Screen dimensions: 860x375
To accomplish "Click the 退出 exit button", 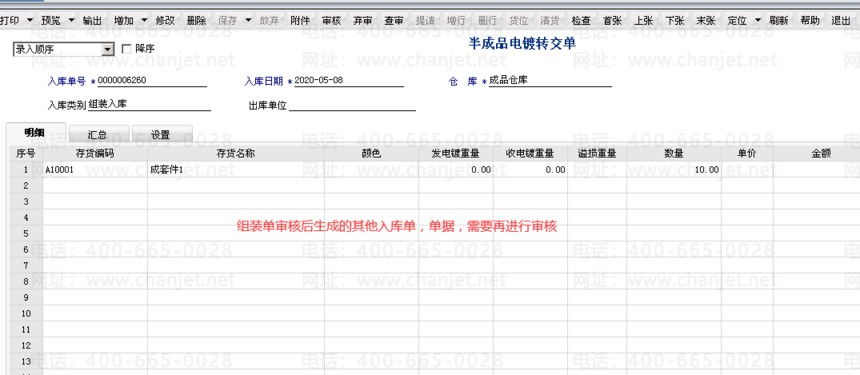I will [841, 21].
